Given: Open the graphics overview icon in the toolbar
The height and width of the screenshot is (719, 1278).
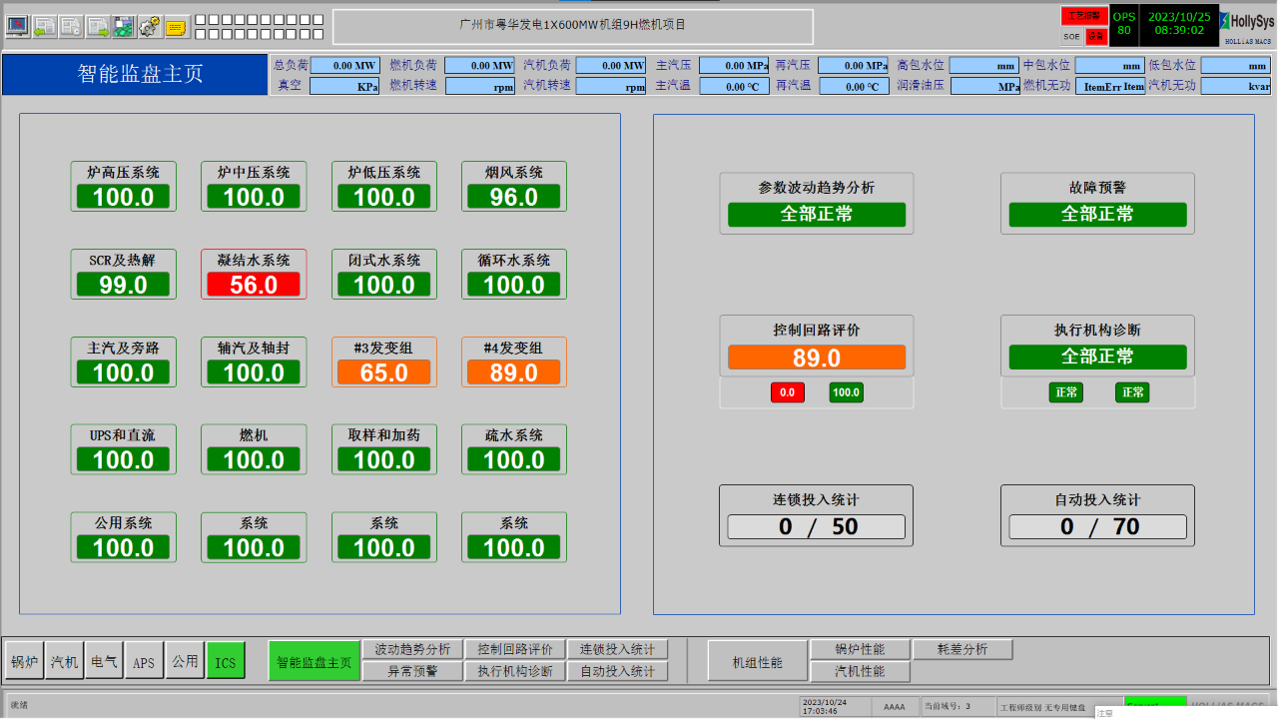Looking at the screenshot, I should tap(122, 26).
